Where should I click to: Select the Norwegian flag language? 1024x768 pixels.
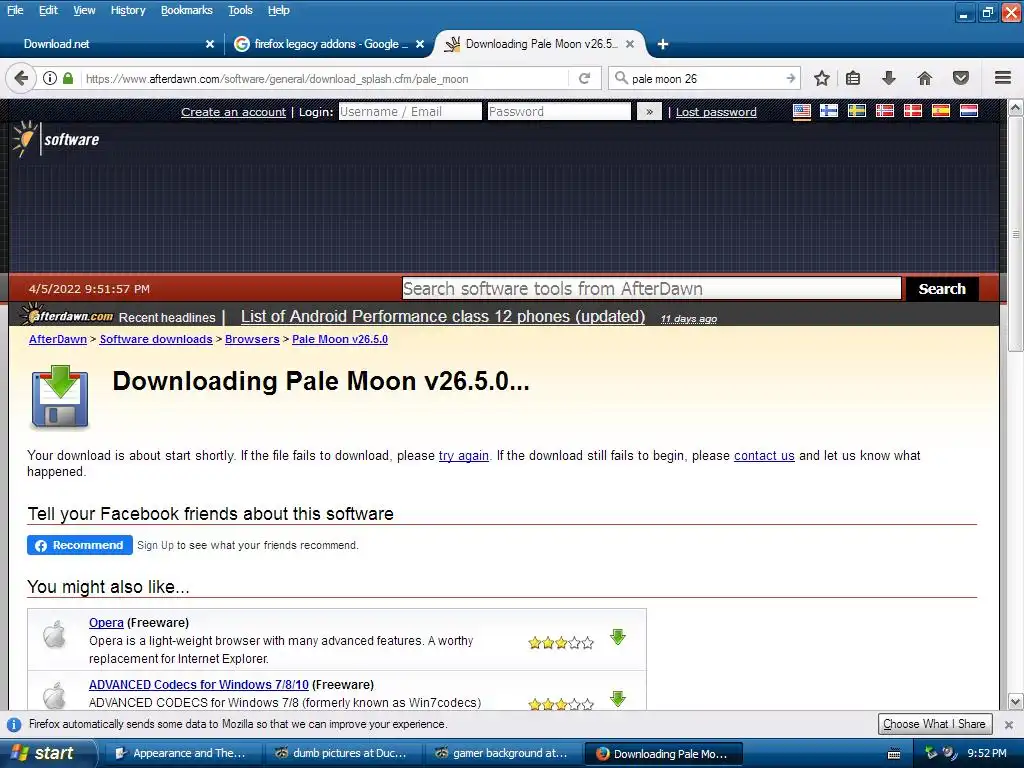click(x=885, y=111)
